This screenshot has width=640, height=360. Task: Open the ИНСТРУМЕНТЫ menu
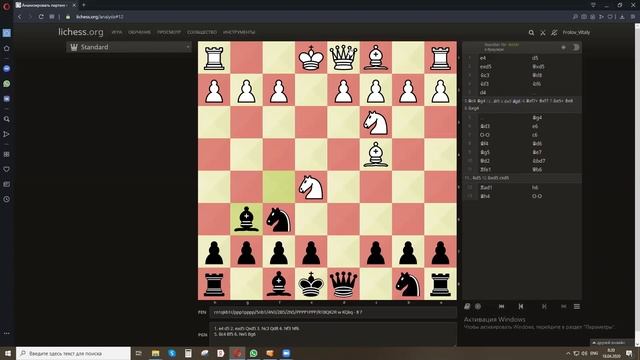239,32
